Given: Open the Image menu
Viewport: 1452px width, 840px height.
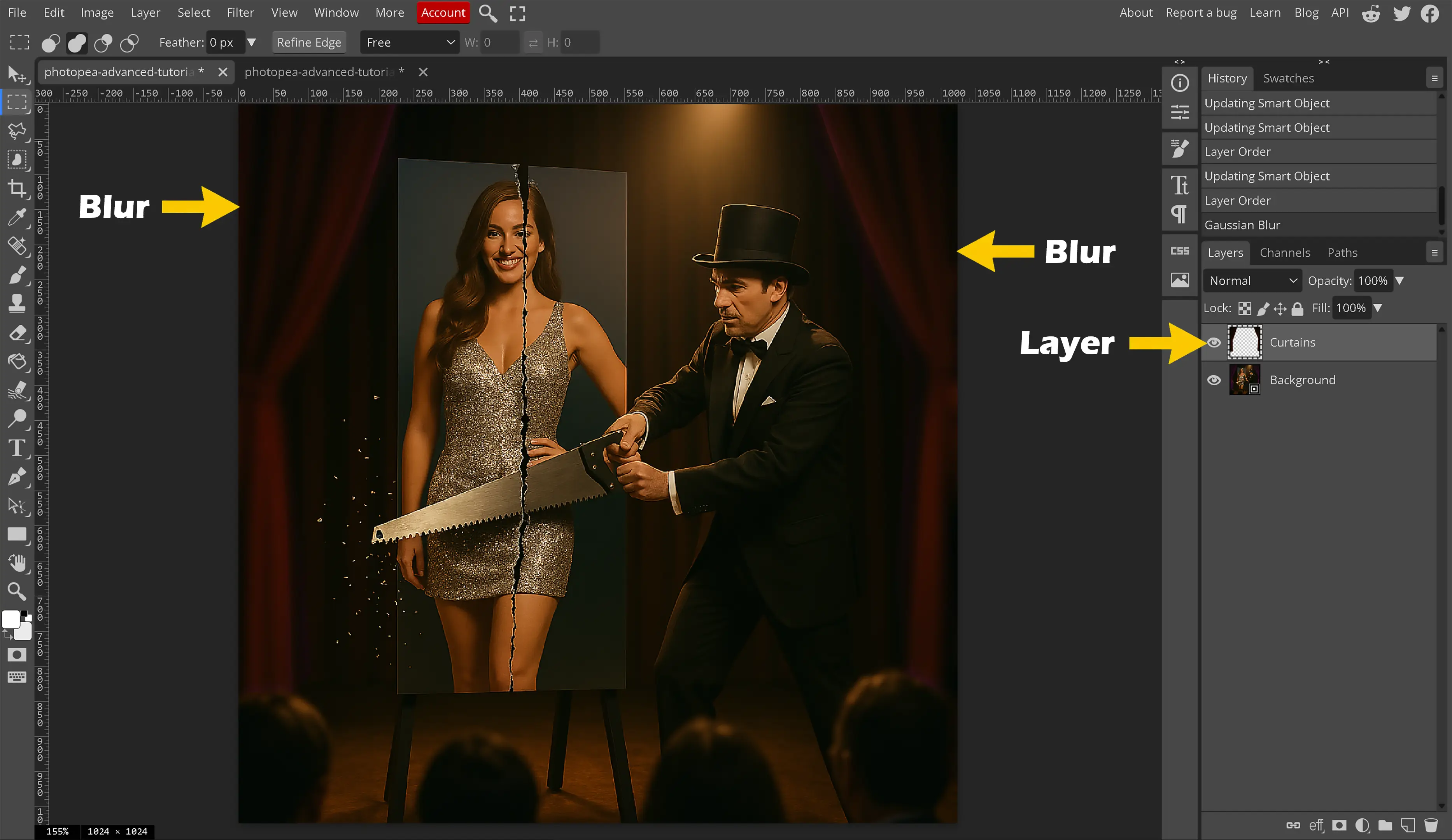Looking at the screenshot, I should pyautogui.click(x=97, y=13).
